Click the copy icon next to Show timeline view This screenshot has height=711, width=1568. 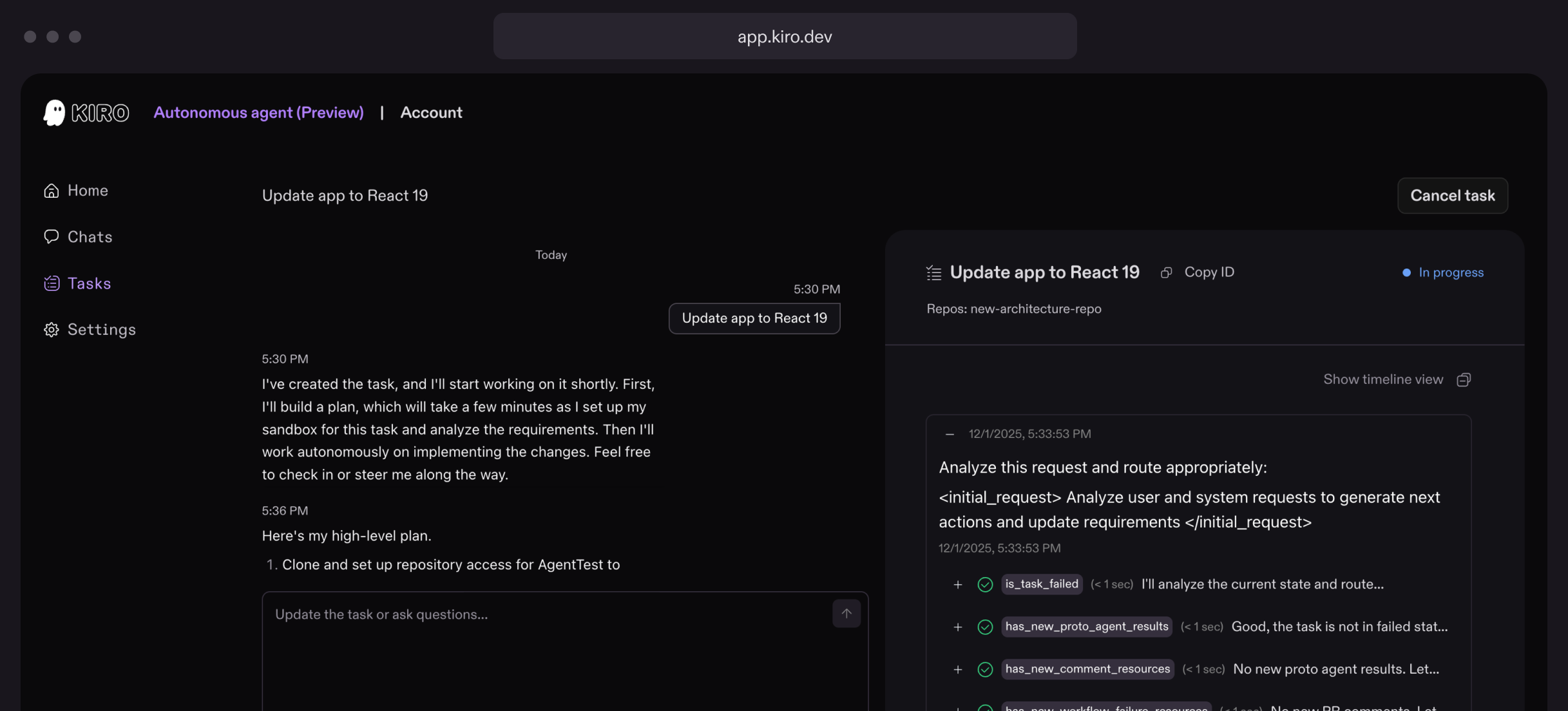click(1464, 379)
